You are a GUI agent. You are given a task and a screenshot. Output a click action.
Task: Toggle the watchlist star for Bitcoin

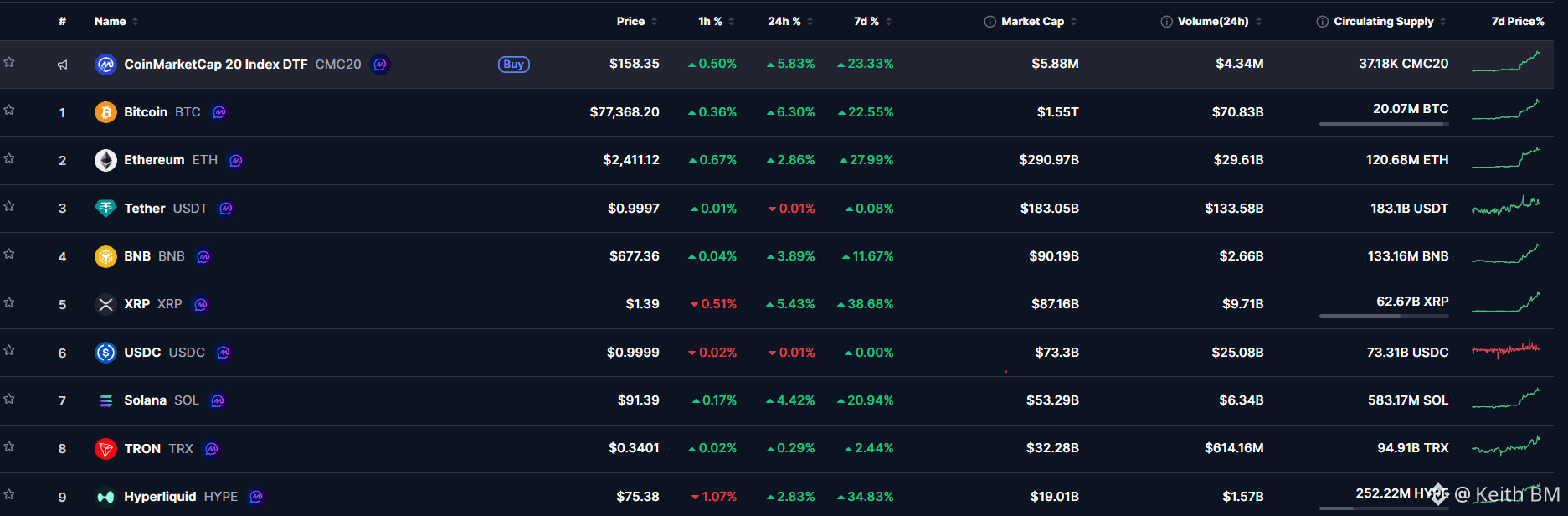pos(9,110)
